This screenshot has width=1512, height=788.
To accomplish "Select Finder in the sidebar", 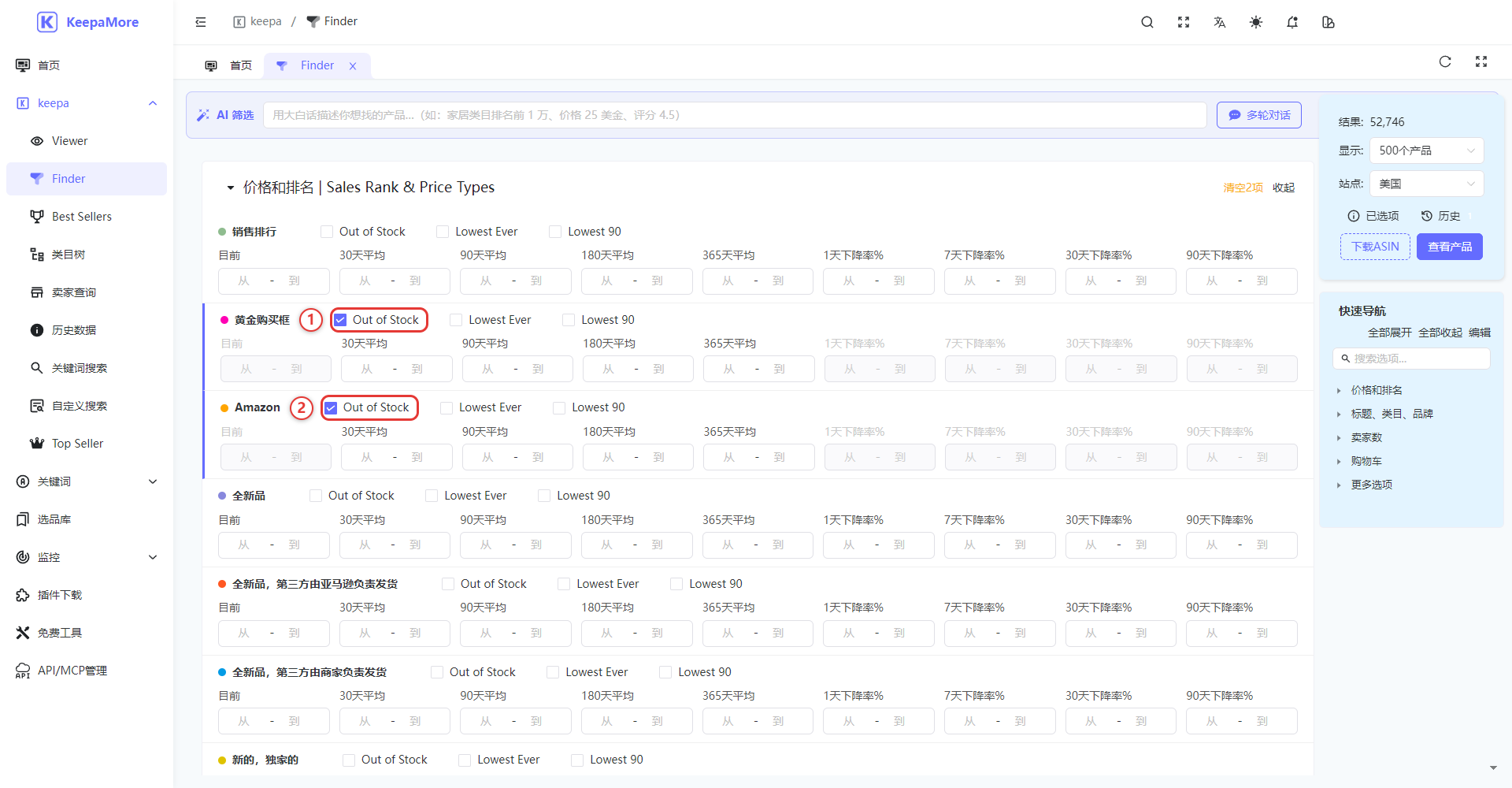I will (x=87, y=179).
